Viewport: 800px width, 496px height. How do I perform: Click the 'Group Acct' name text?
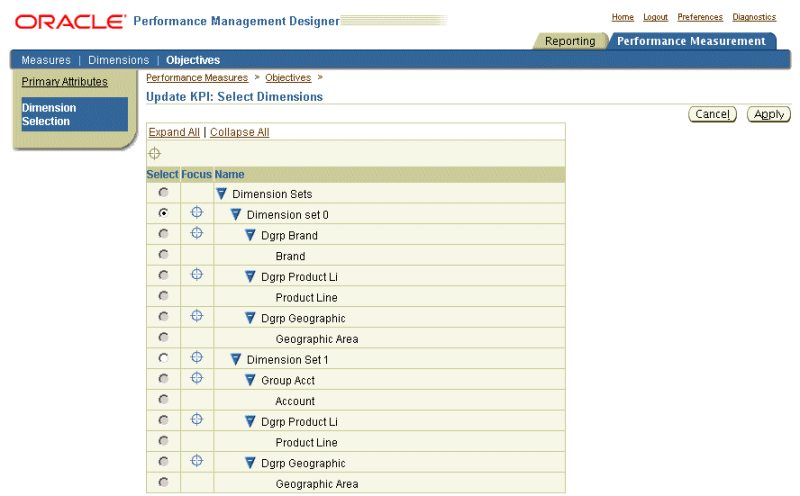[x=288, y=380]
